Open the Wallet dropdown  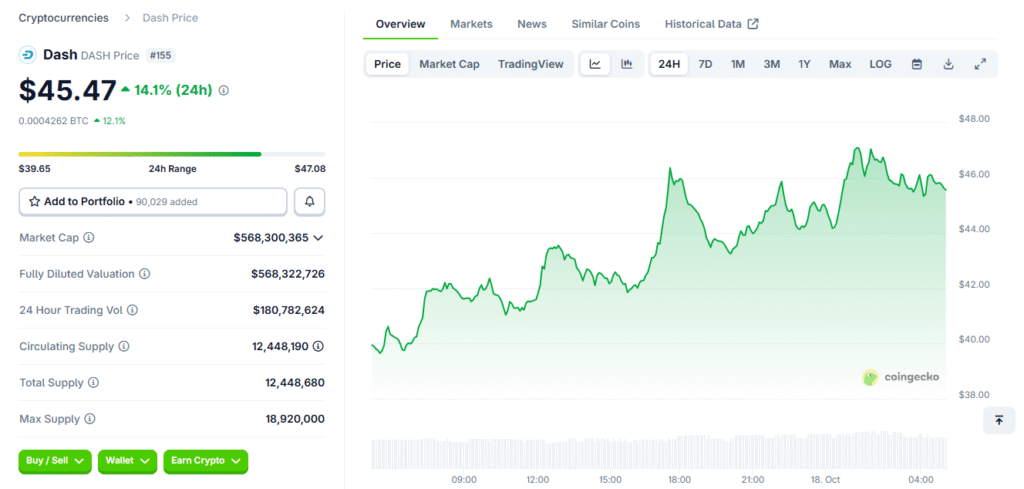tap(127, 461)
